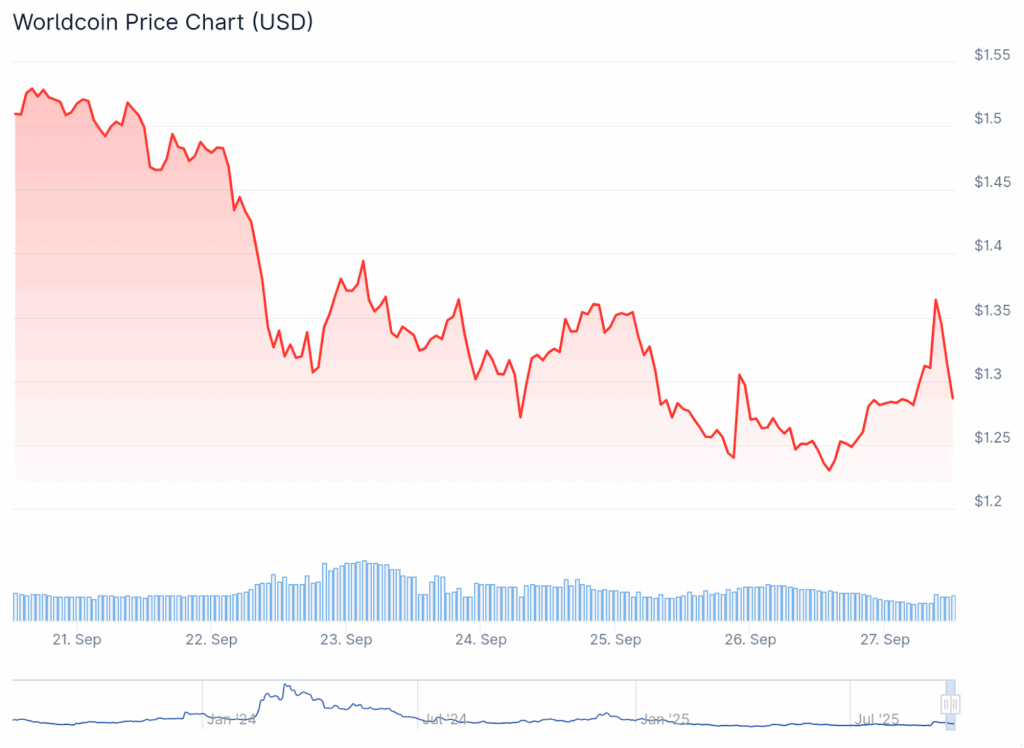Select the 23 Sep x-axis label

[346, 640]
